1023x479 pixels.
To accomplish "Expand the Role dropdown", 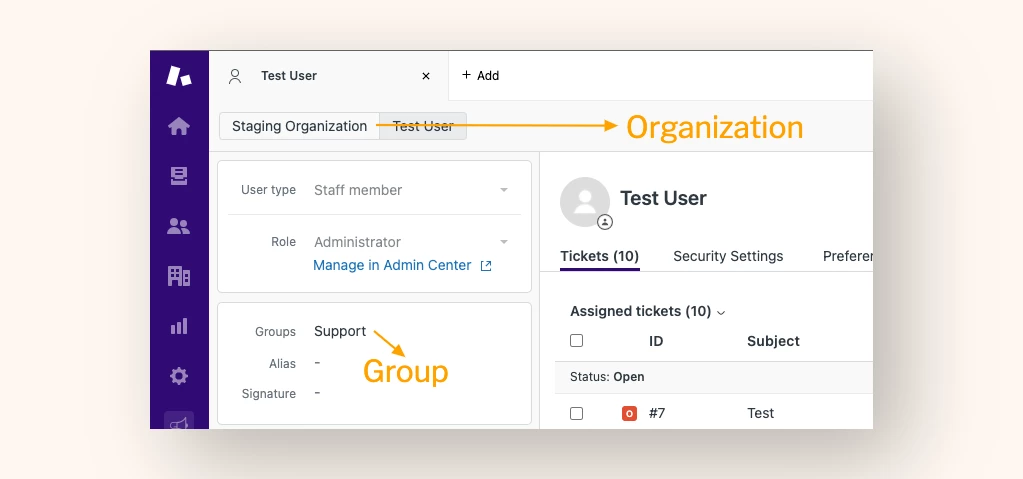I will [x=504, y=242].
